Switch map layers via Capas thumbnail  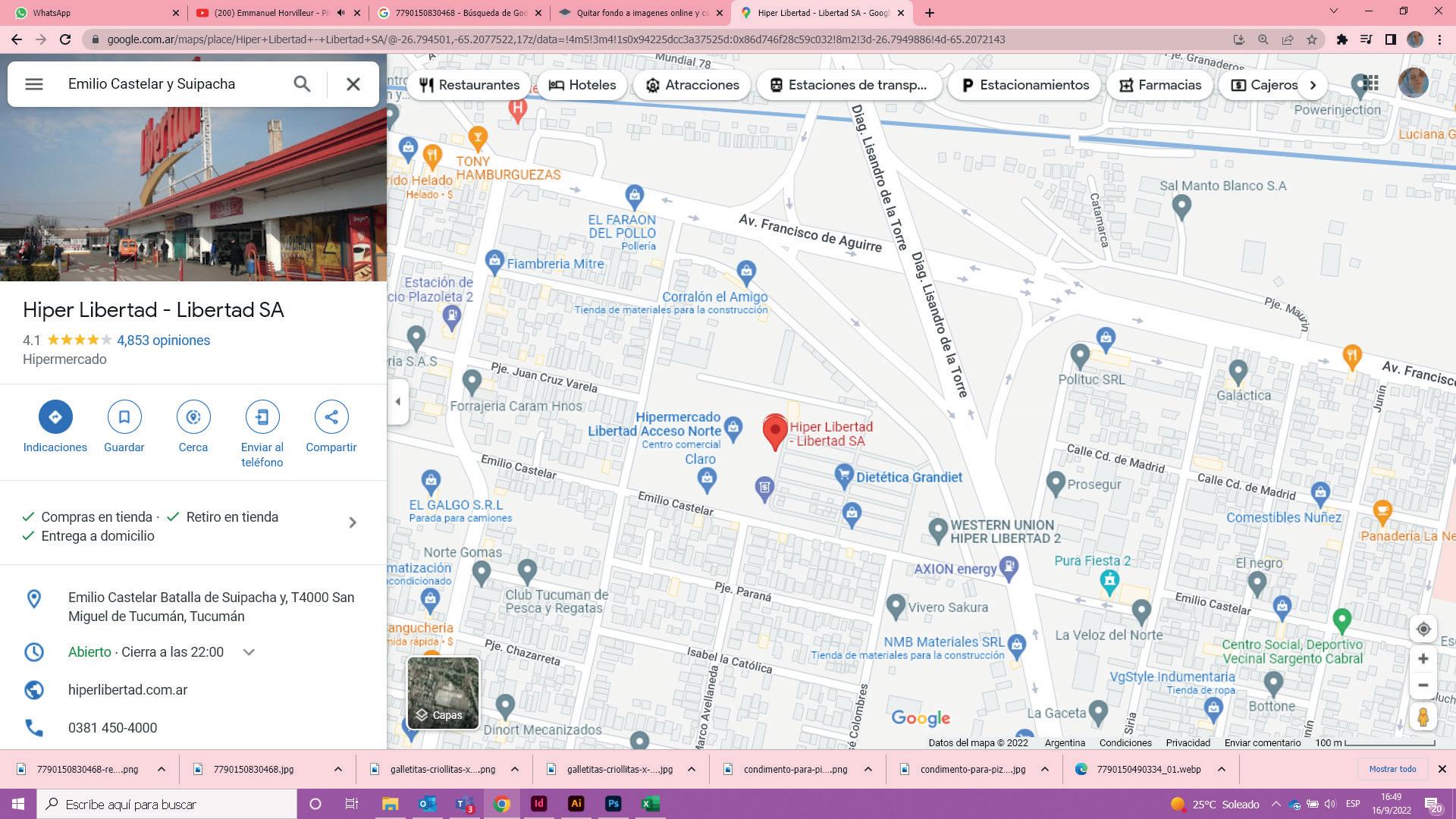444,693
